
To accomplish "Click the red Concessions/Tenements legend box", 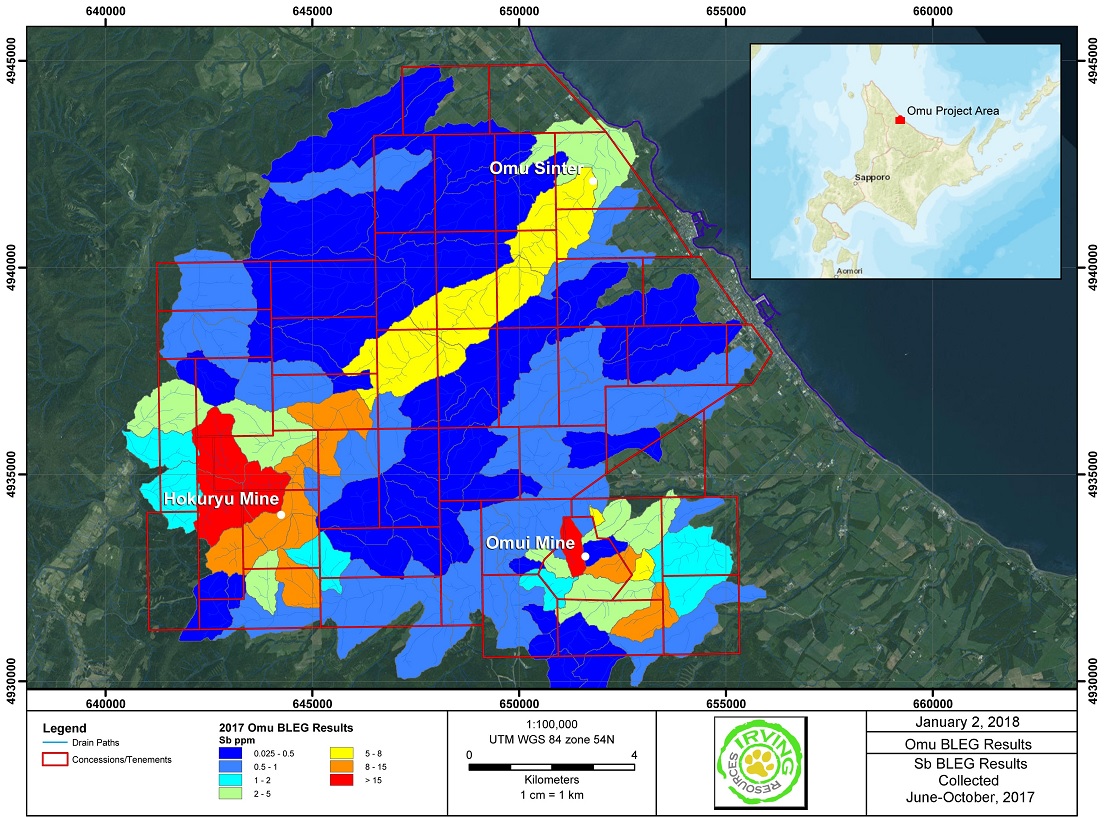I will point(55,759).
